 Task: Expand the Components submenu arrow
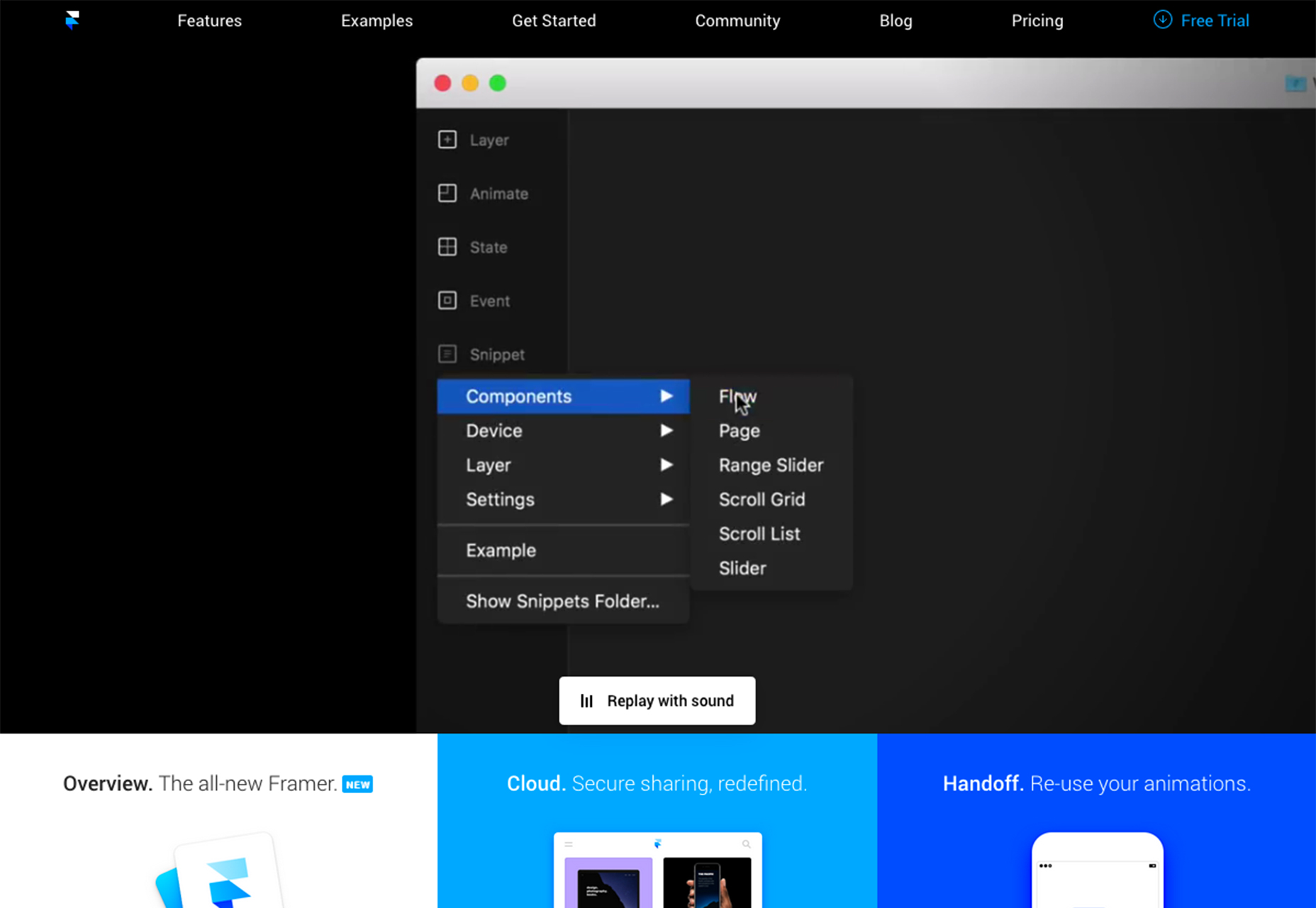(x=667, y=396)
